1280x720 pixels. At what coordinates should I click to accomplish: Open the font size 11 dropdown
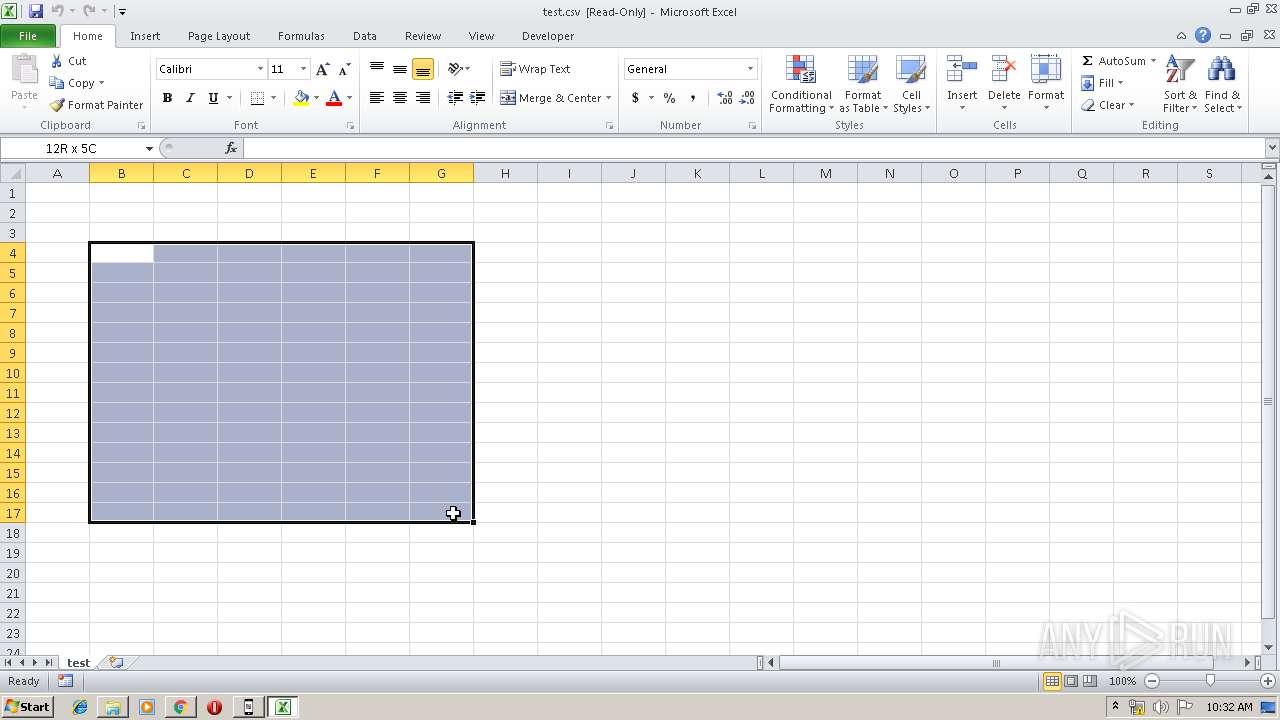(x=303, y=69)
